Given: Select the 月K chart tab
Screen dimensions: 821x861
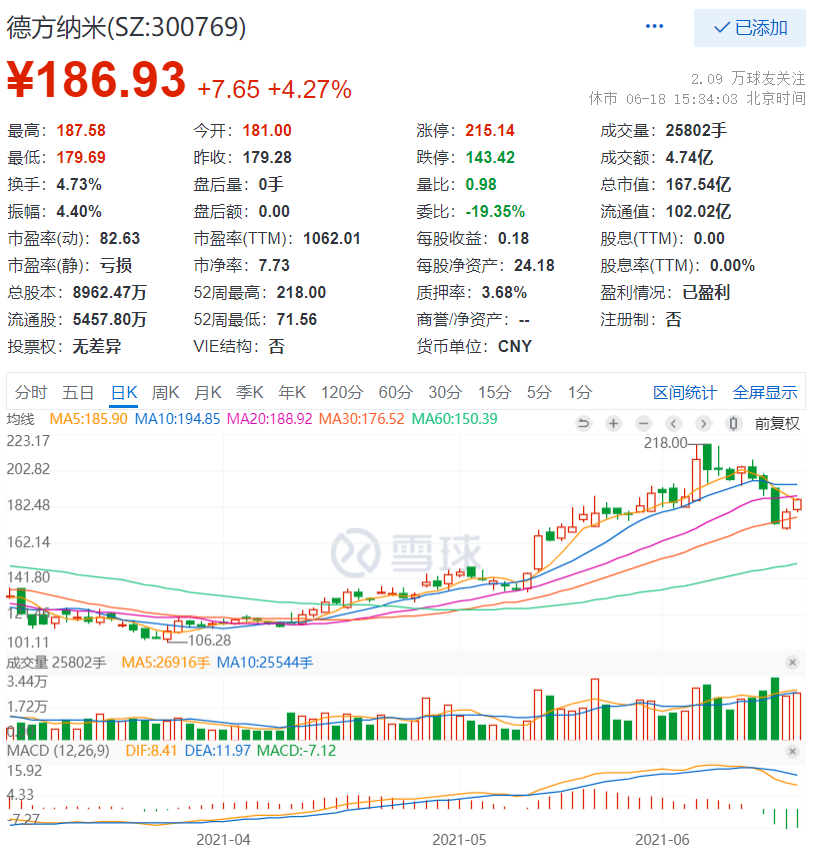Looking at the screenshot, I should 208,392.
